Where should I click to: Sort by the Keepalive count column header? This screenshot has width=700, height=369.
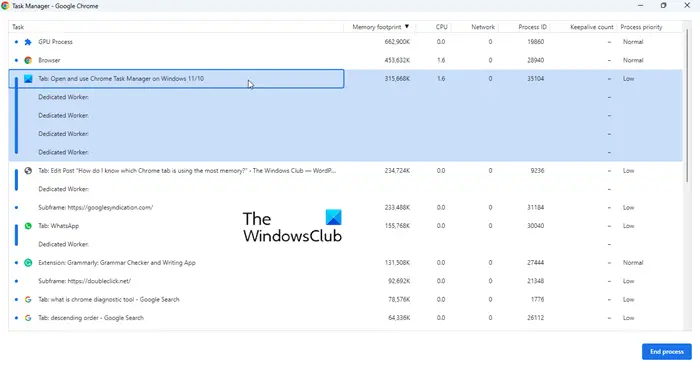[x=592, y=27]
